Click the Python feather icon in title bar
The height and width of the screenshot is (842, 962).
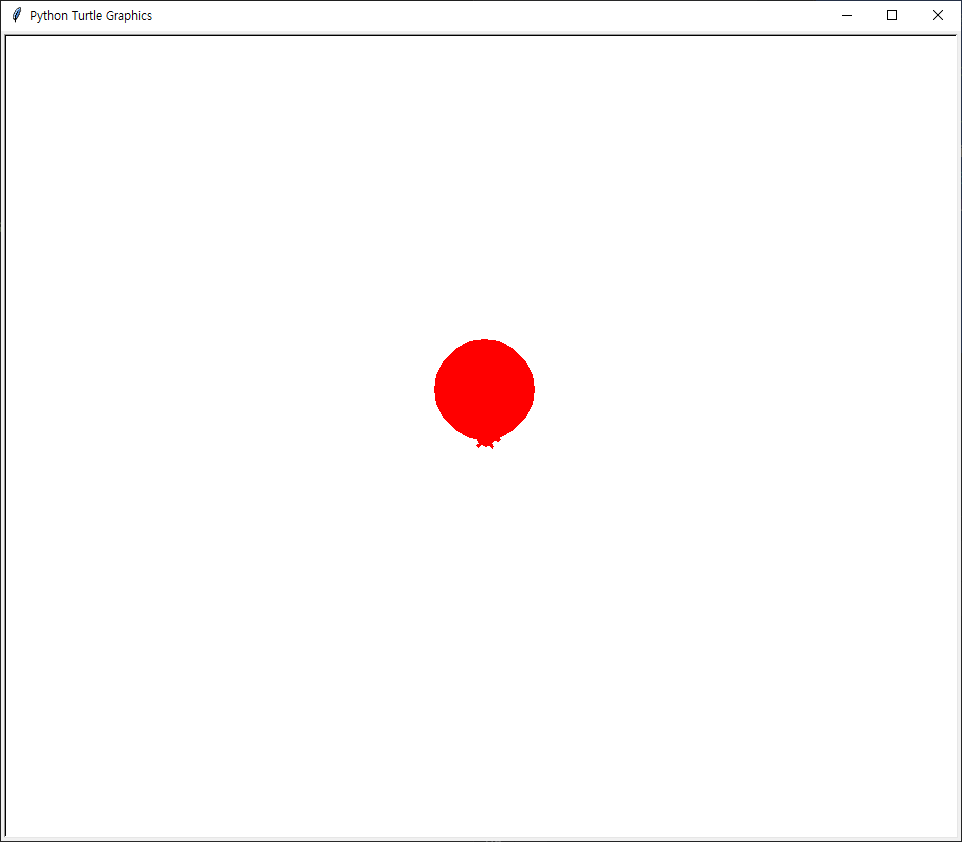click(17, 15)
